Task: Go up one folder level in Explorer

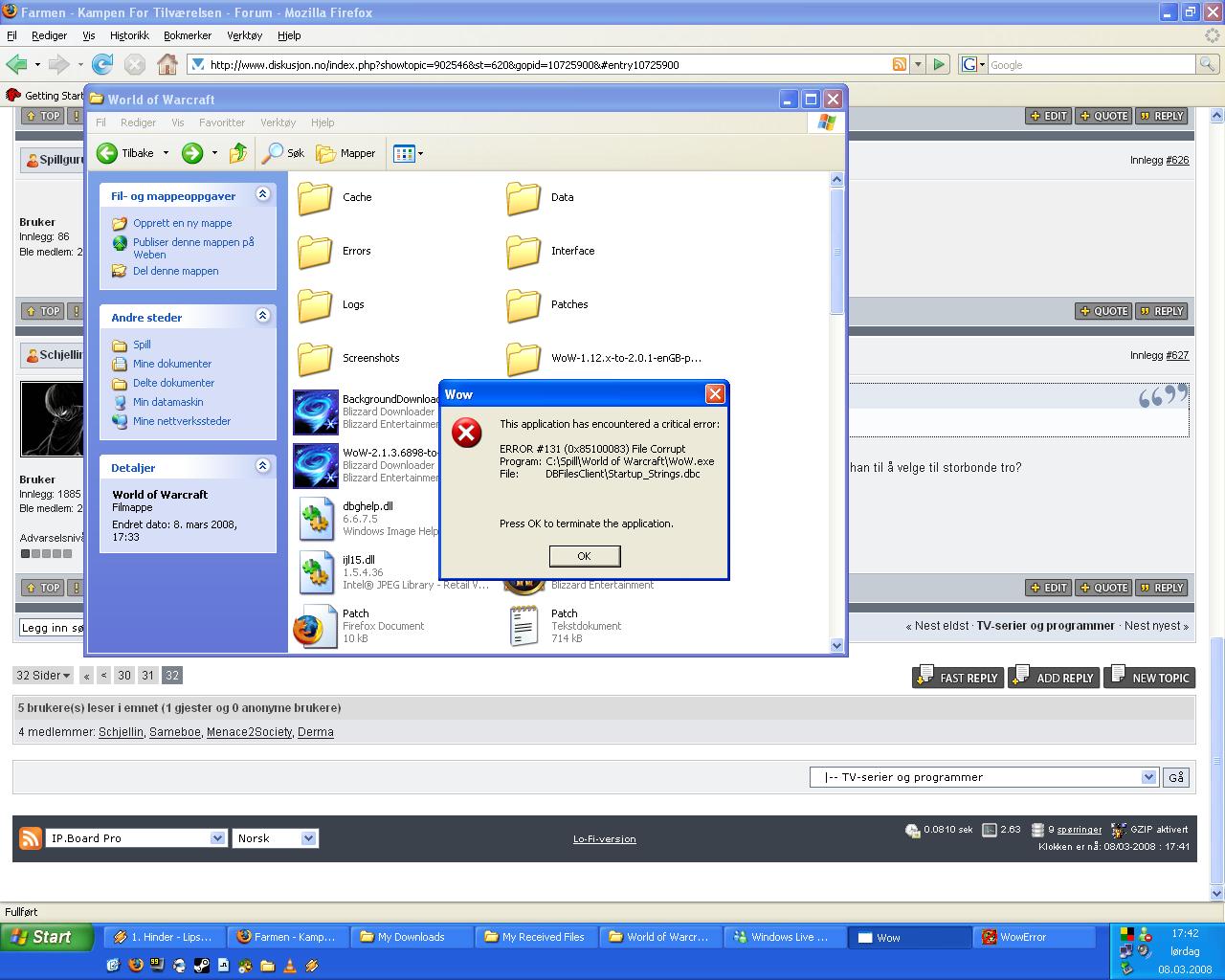Action: 238,153
